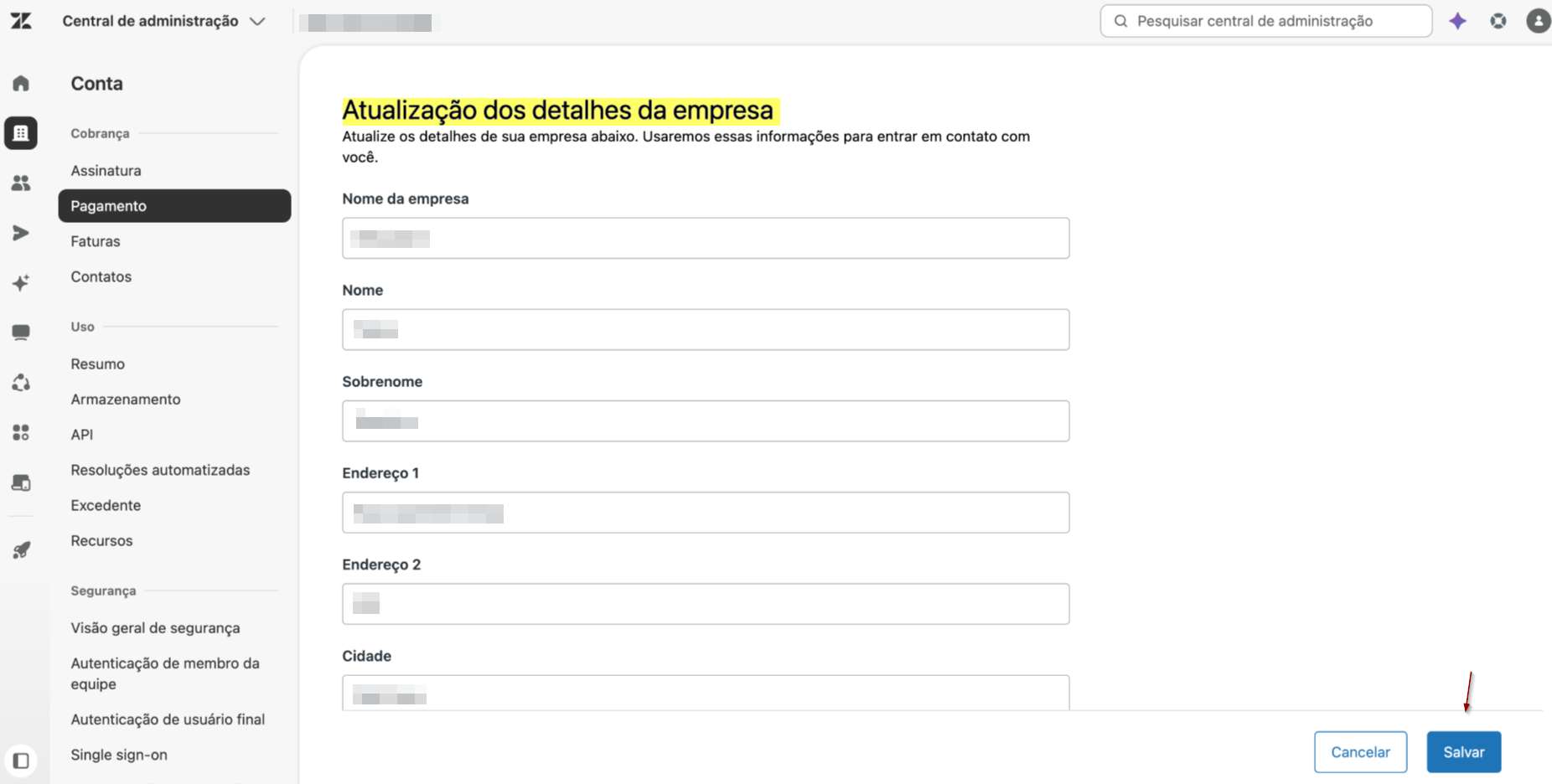The image size is (1552, 784).
Task: Click the Zendesk logo icon
Action: point(21,21)
